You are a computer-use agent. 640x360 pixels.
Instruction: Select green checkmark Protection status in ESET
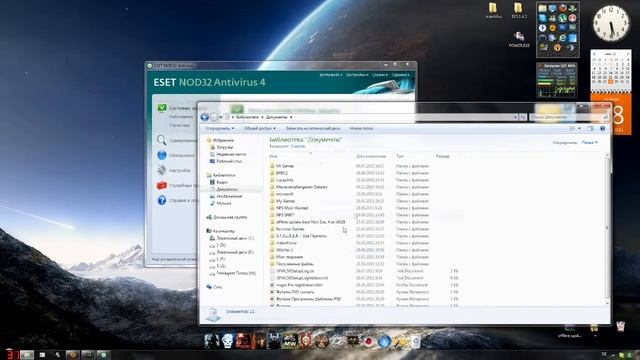point(162,108)
